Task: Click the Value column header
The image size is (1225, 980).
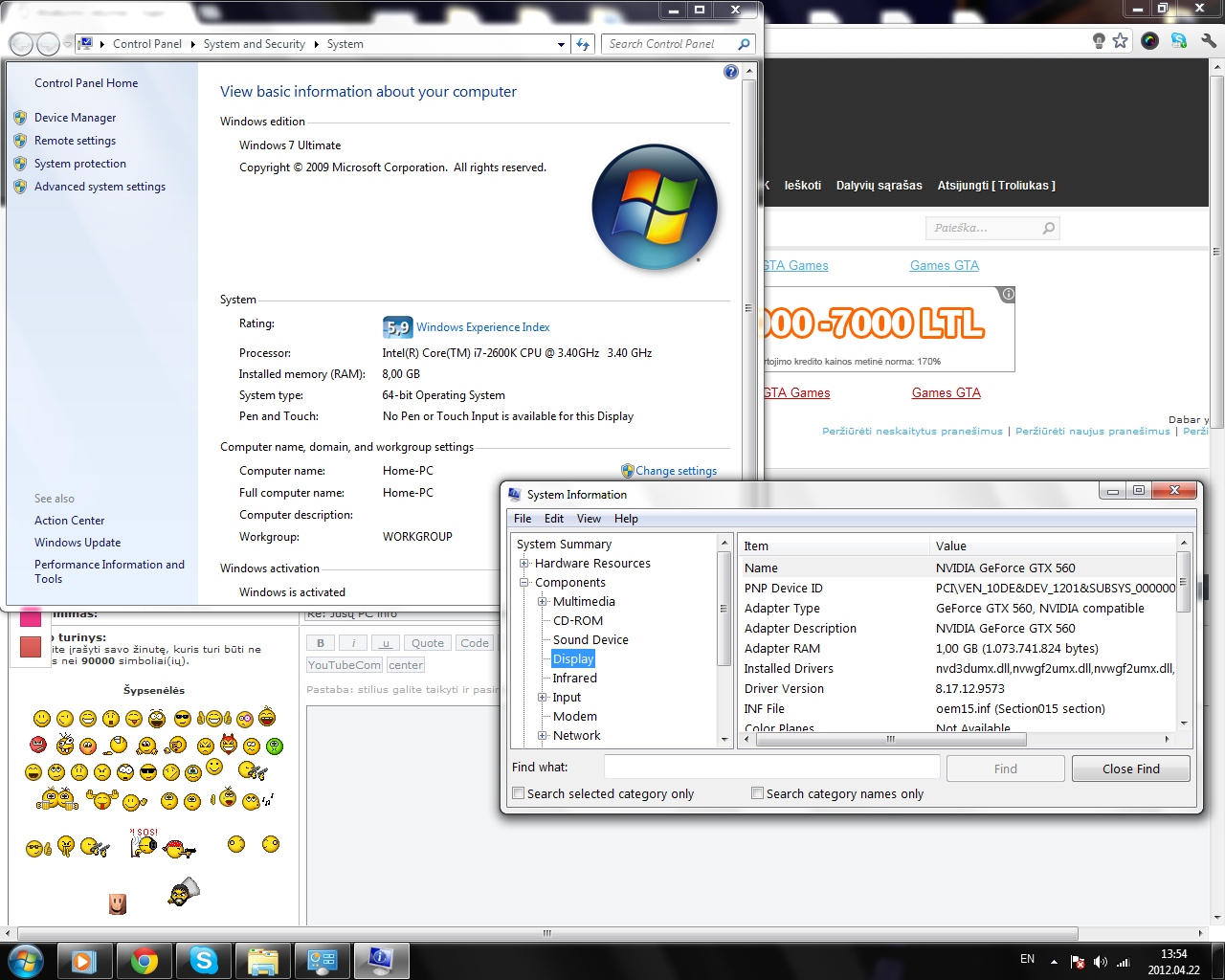Action: pyautogui.click(x=1053, y=546)
